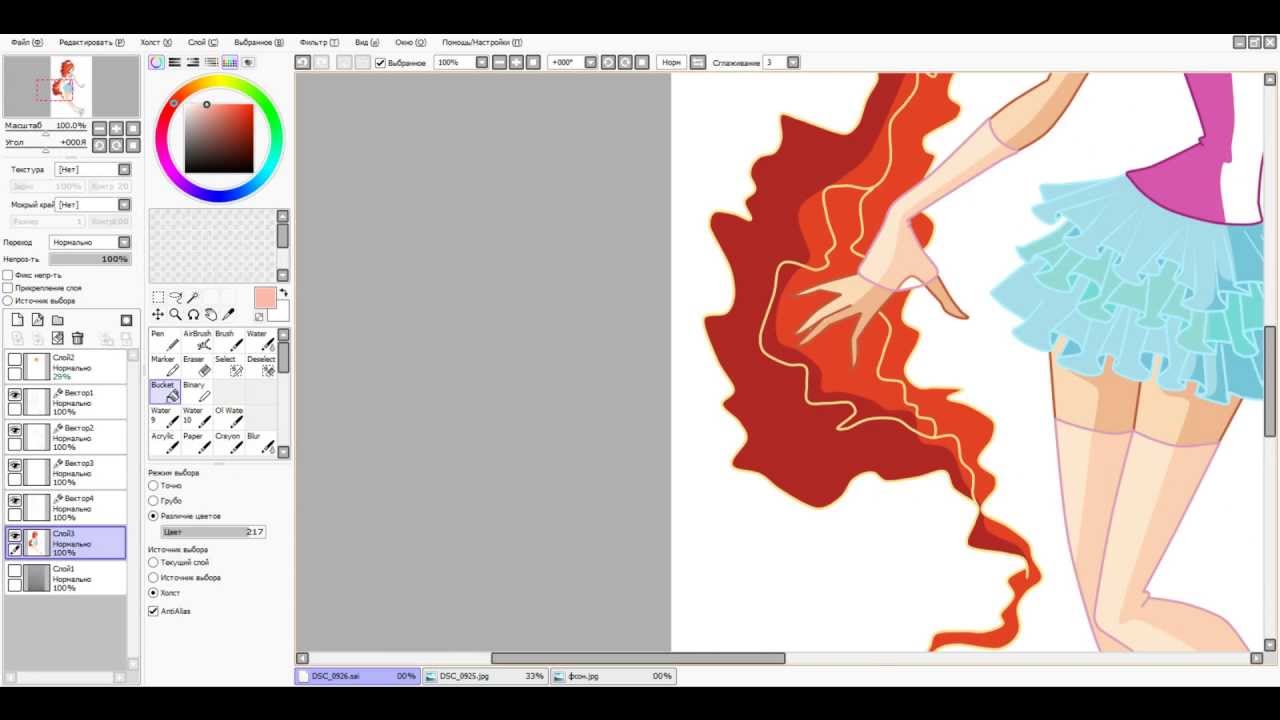
Task: Choose the Blur tool
Action: pos(261,442)
